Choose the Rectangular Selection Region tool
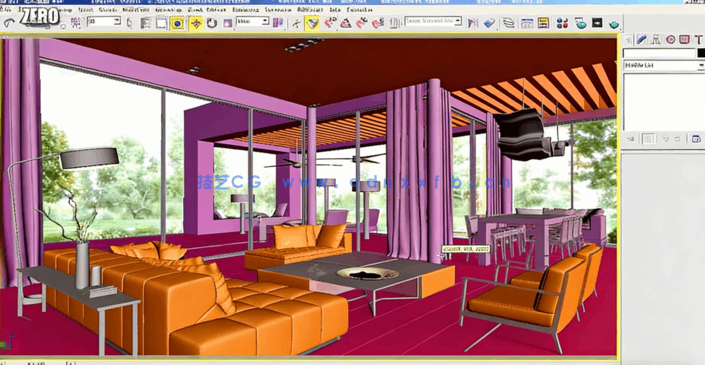705x365 pixels. pos(161,23)
